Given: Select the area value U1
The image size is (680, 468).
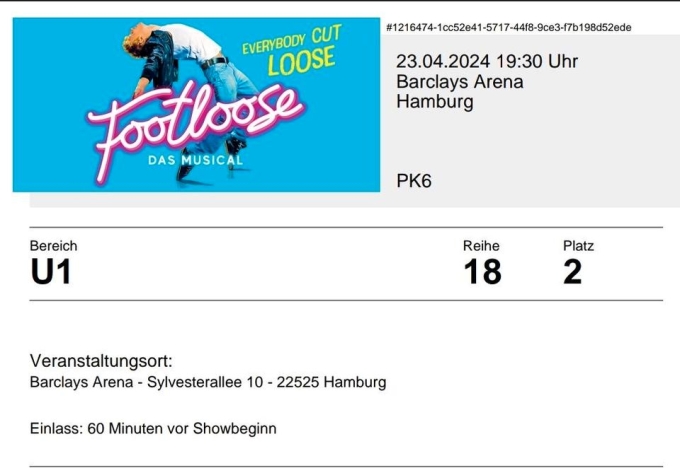Looking at the screenshot, I should [x=51, y=272].
